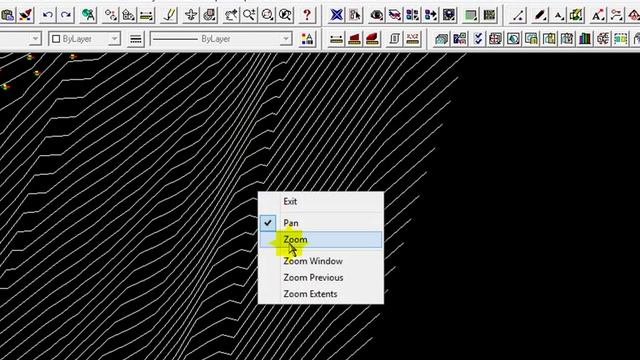Toggle the checked Pan option
The height and width of the screenshot is (360, 640).
[x=321, y=223]
